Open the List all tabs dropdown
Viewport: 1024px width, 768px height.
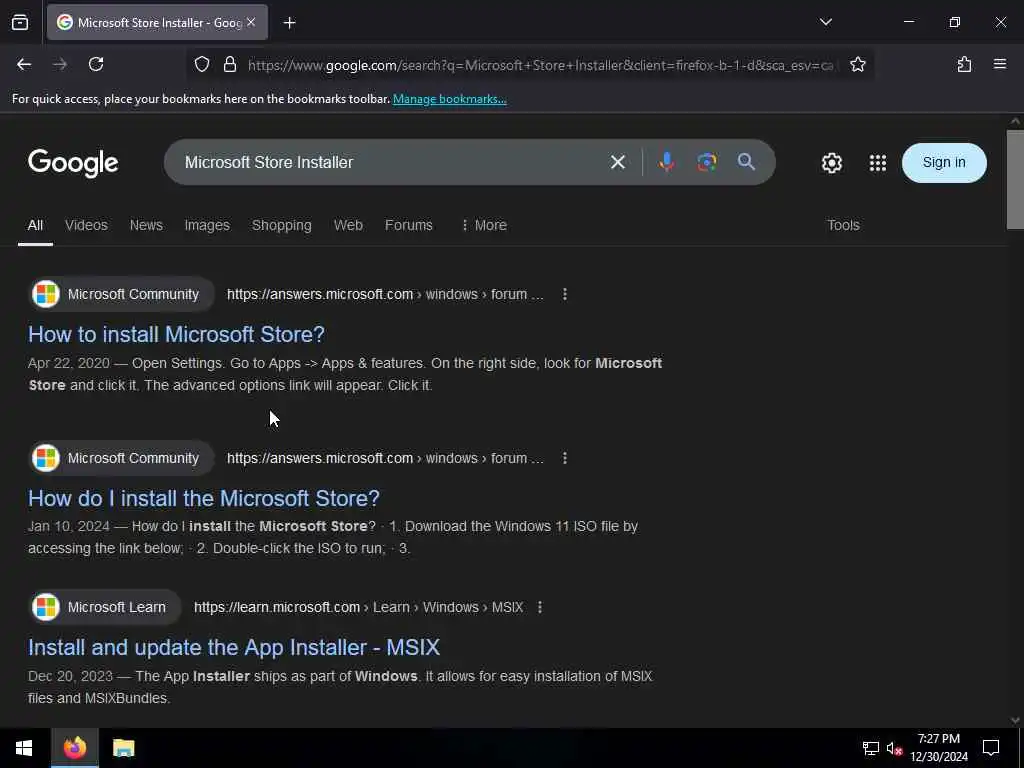(825, 22)
